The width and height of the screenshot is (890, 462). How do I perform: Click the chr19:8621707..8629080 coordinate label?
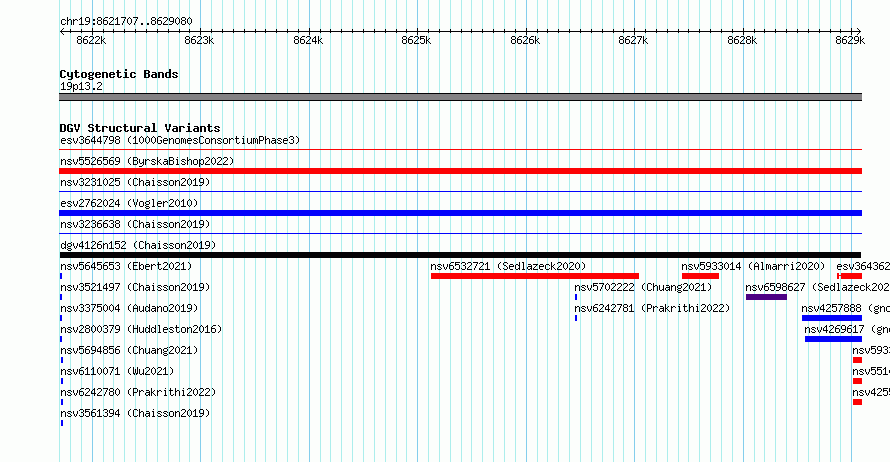coord(126,22)
